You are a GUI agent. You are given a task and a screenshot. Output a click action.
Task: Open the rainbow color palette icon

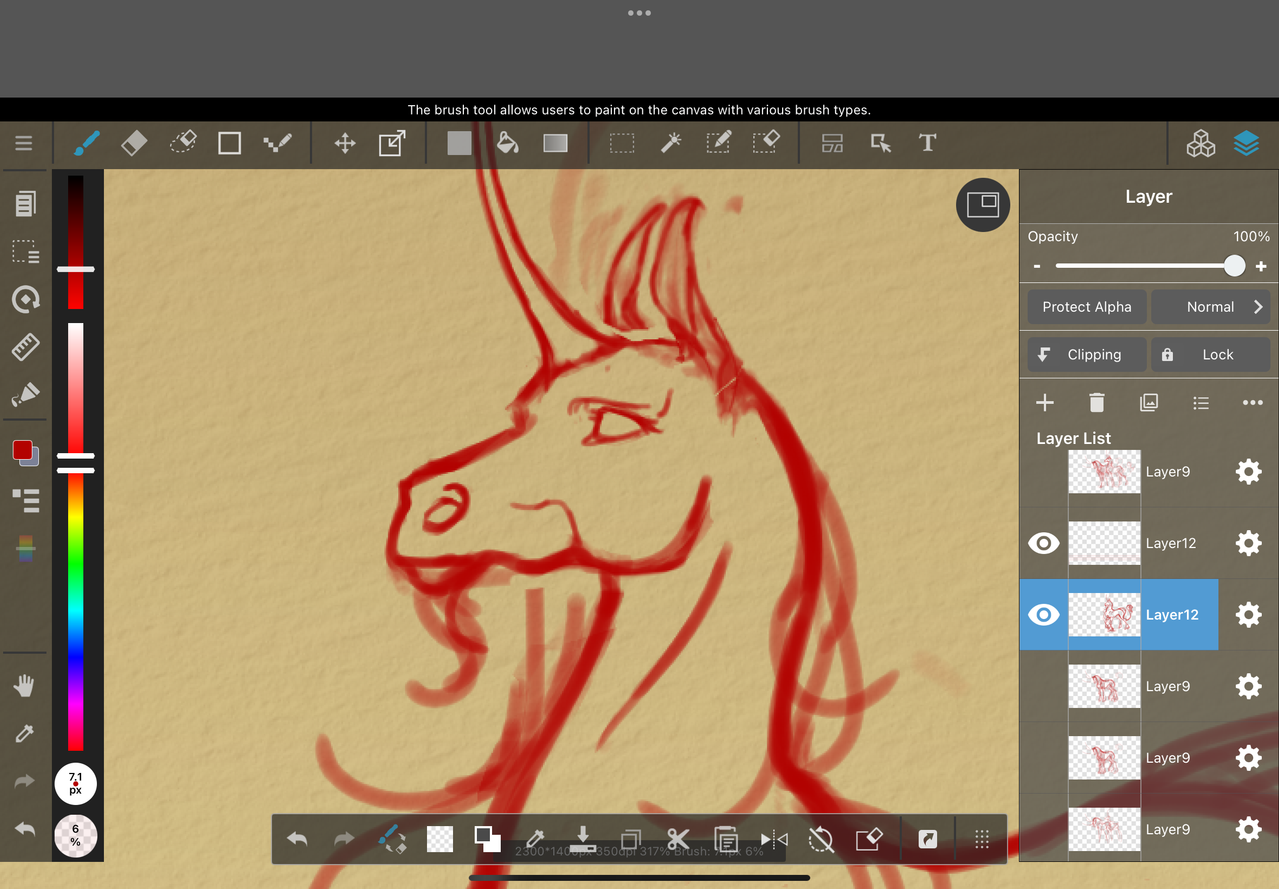pyautogui.click(x=26, y=548)
